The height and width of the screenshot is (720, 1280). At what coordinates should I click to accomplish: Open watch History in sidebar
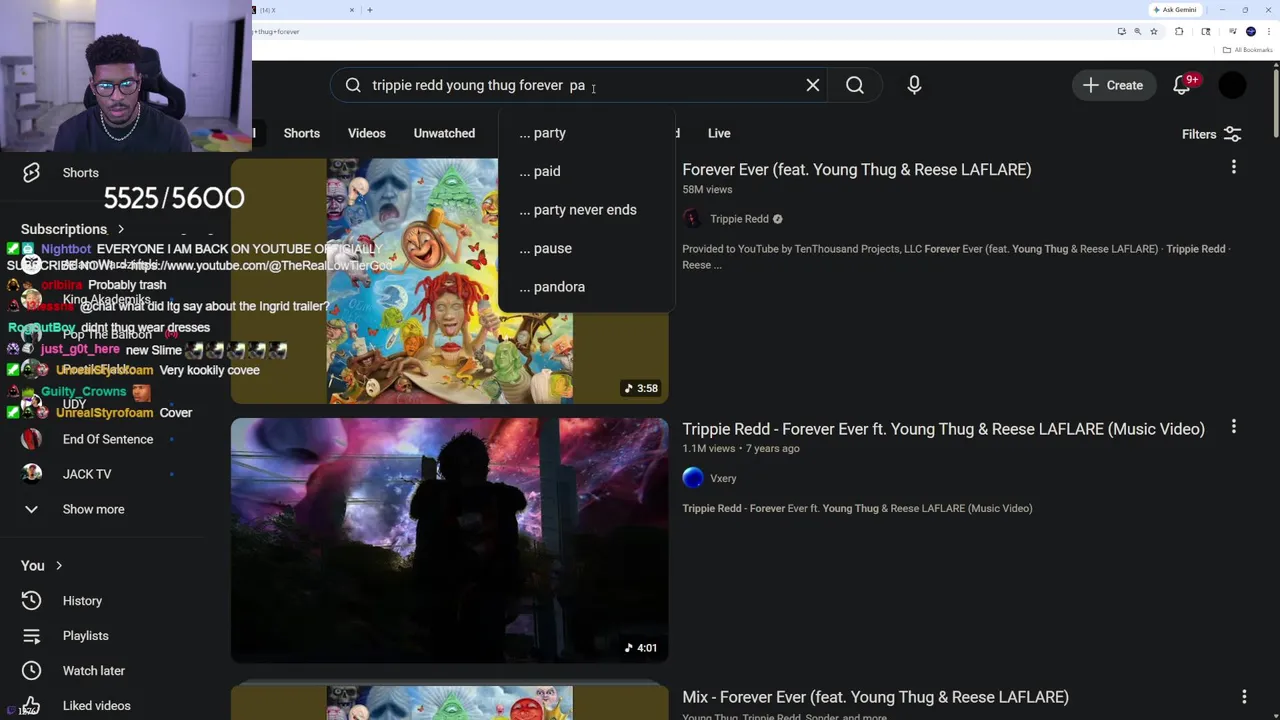point(82,601)
